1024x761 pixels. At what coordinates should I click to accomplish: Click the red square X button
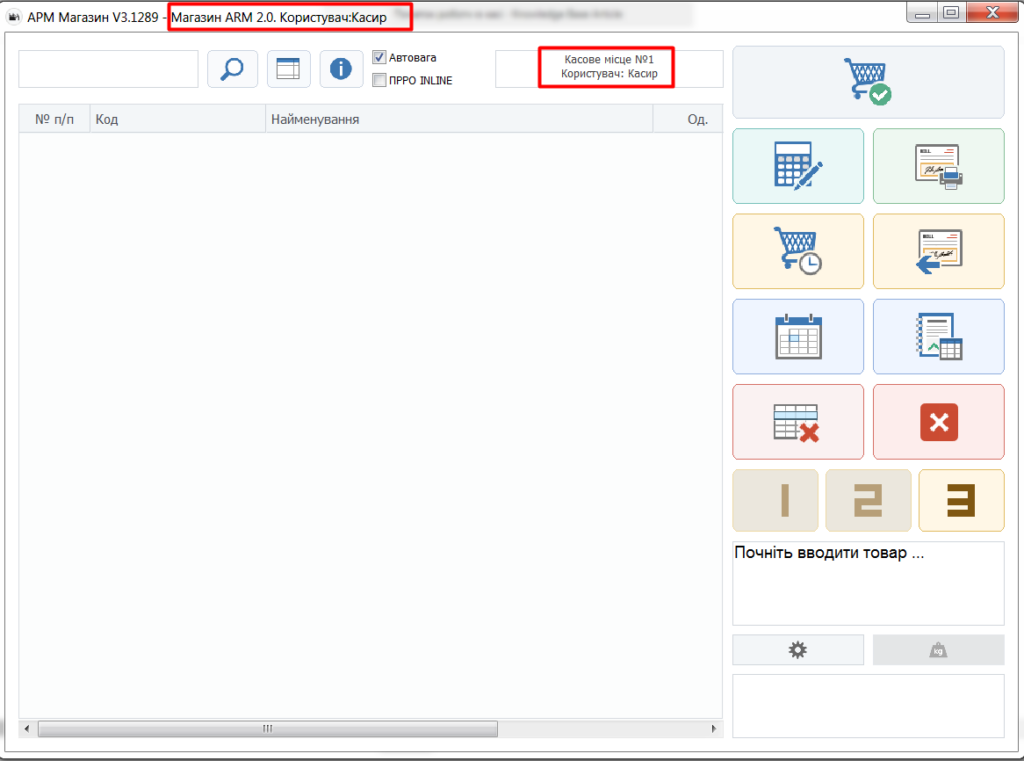click(x=938, y=422)
